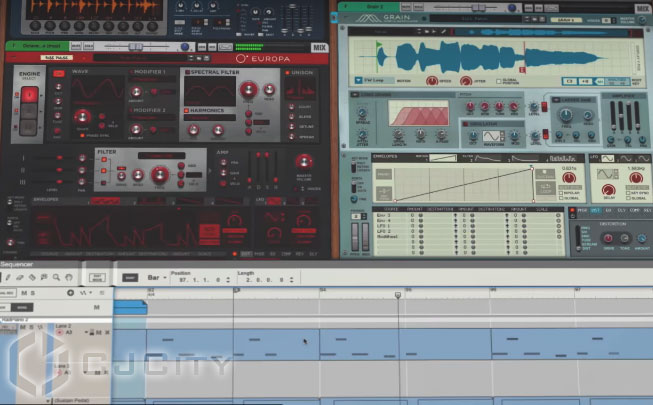
Task: Toggle the LFO Key Sync checkbox in Grain
Action: (628, 194)
